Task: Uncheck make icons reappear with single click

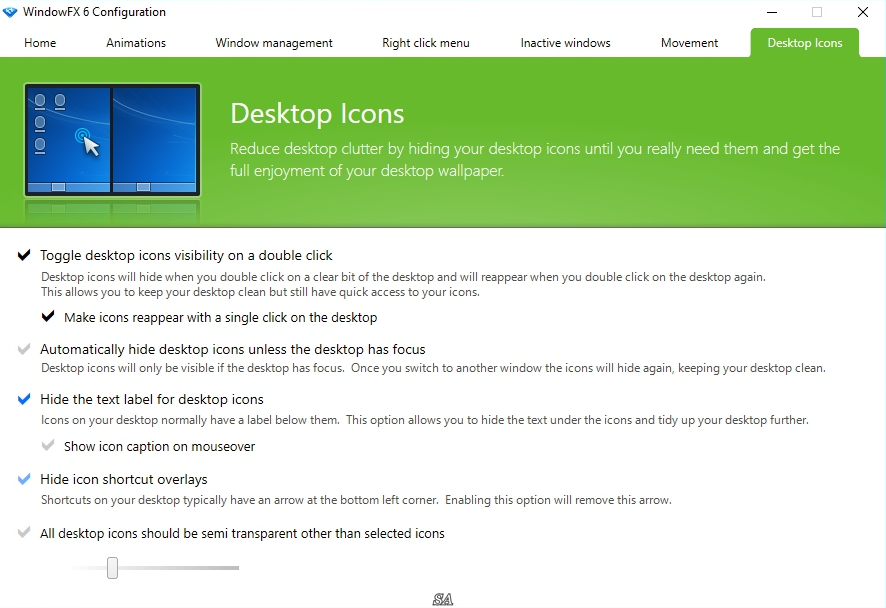Action: coord(48,317)
